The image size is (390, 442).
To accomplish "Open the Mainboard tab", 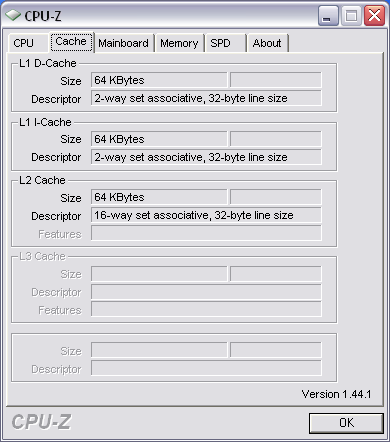I will point(124,43).
